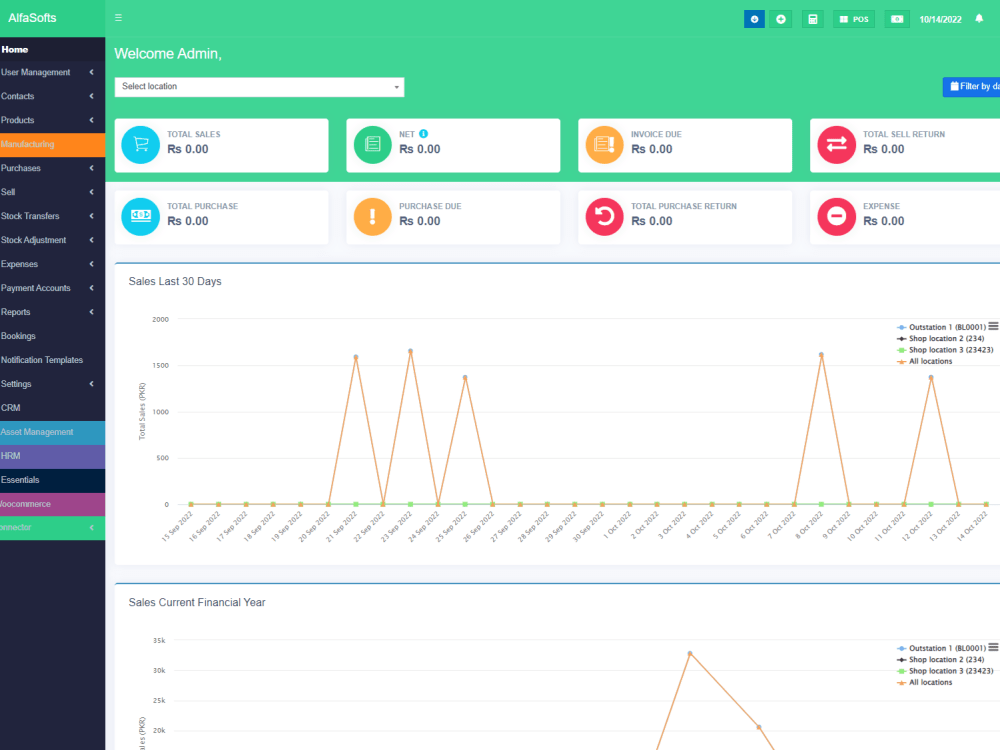Toggle All locations series in financial year chart
1000x750 pixels.
tap(930, 683)
